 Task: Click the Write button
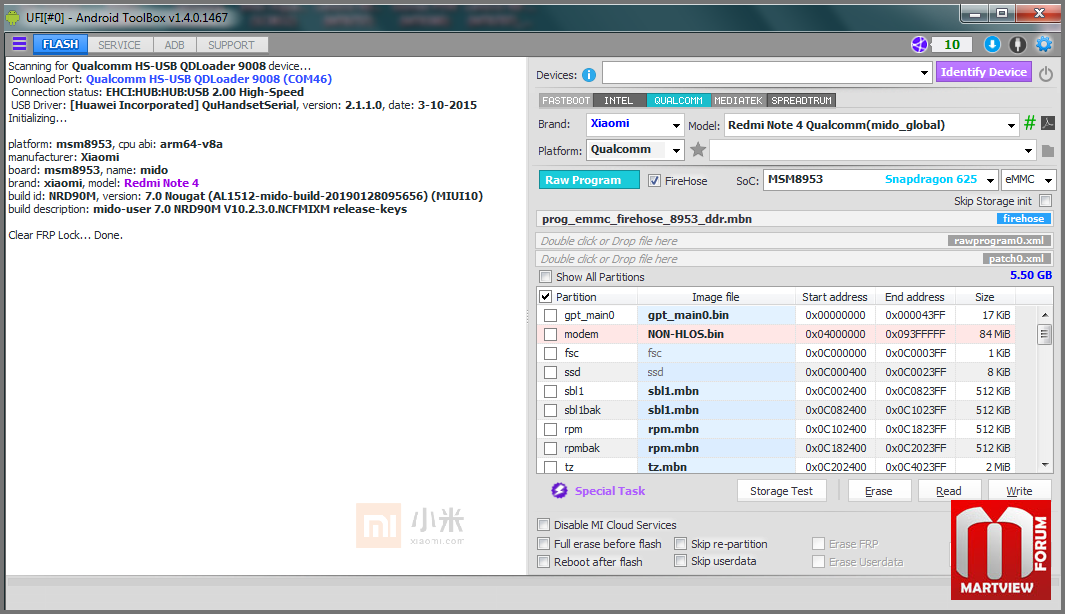coord(1019,490)
